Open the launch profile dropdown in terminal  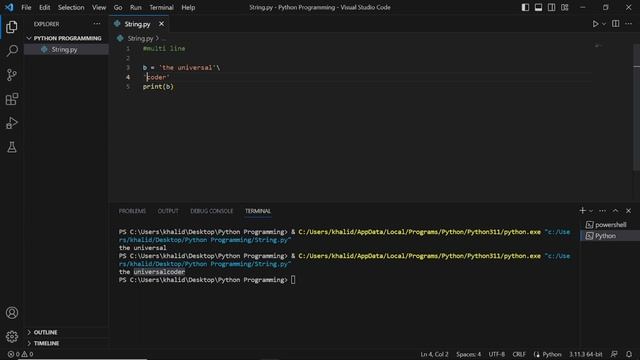point(591,211)
